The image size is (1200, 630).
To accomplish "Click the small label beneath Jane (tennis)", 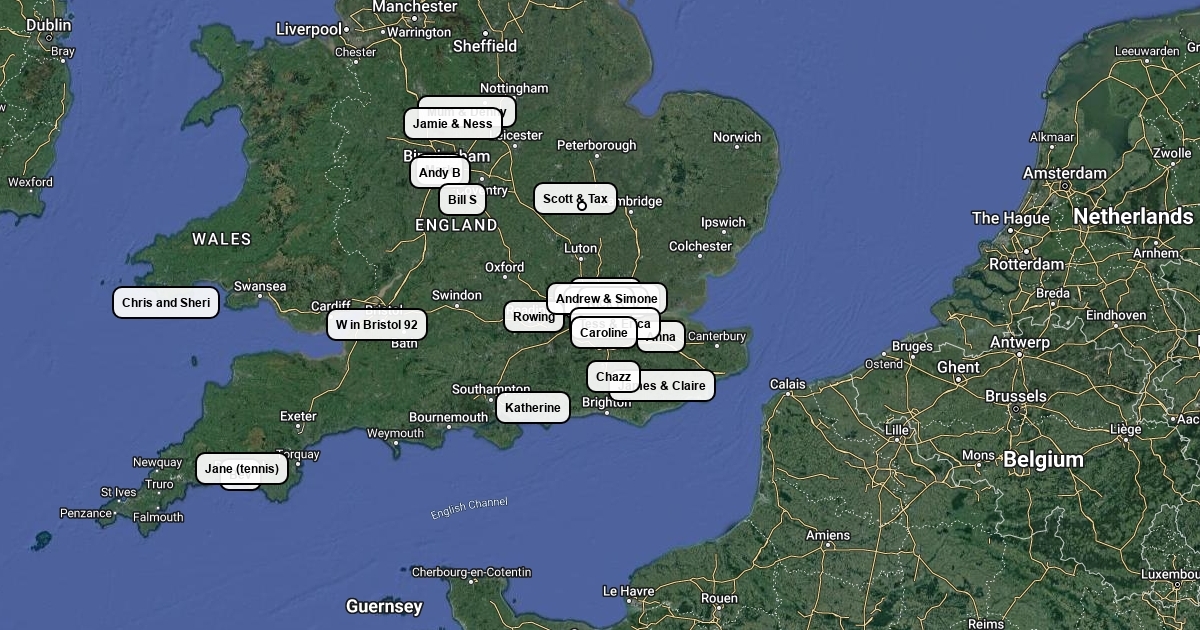I will (240, 486).
